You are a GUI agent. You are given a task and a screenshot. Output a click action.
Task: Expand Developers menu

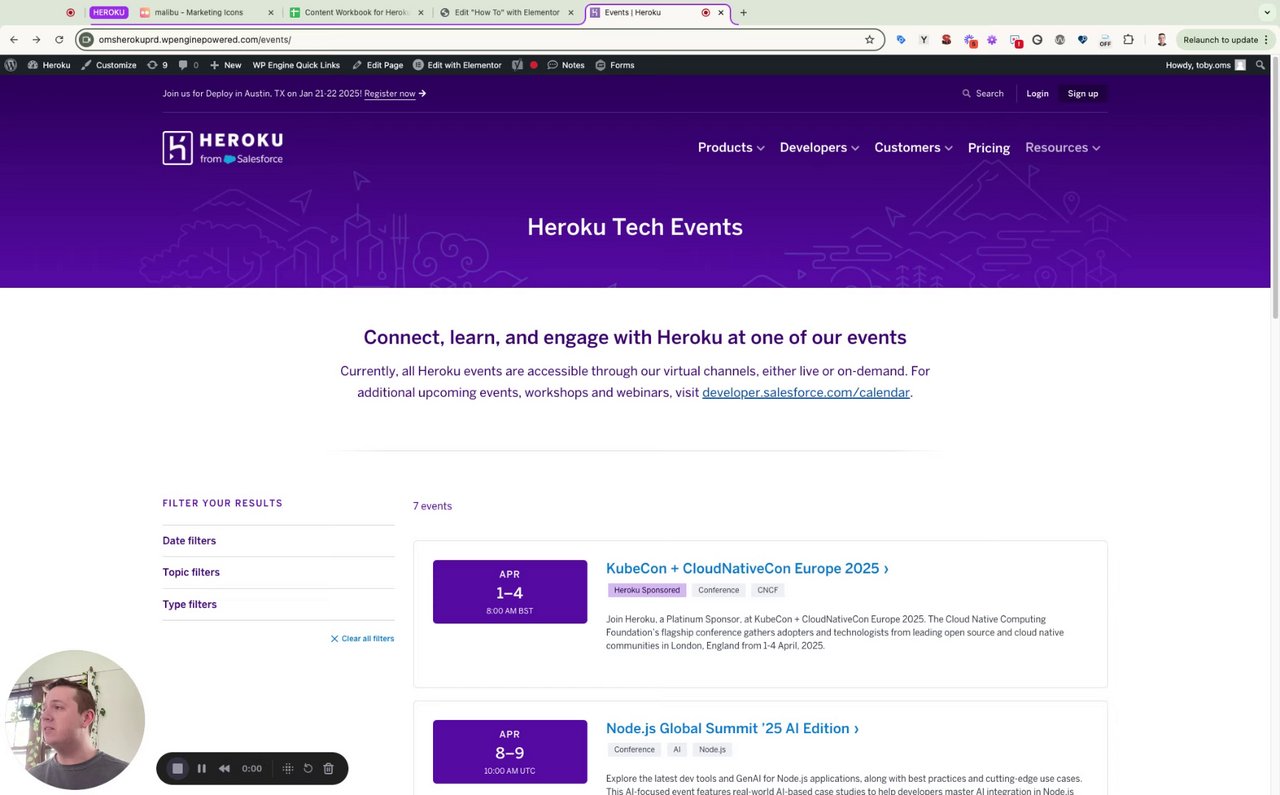(x=819, y=148)
